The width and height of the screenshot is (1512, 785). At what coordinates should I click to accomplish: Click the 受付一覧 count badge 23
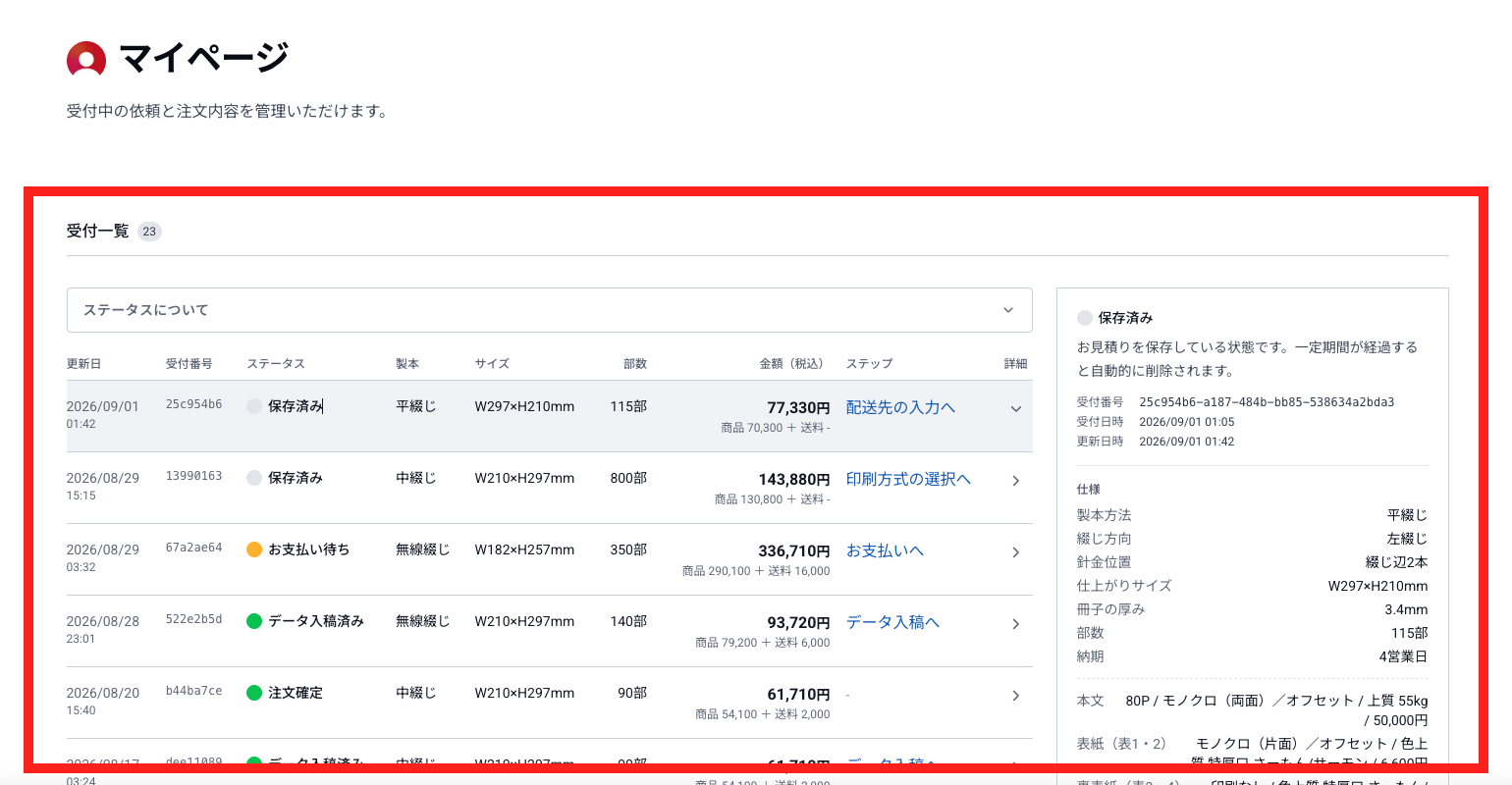(x=149, y=232)
